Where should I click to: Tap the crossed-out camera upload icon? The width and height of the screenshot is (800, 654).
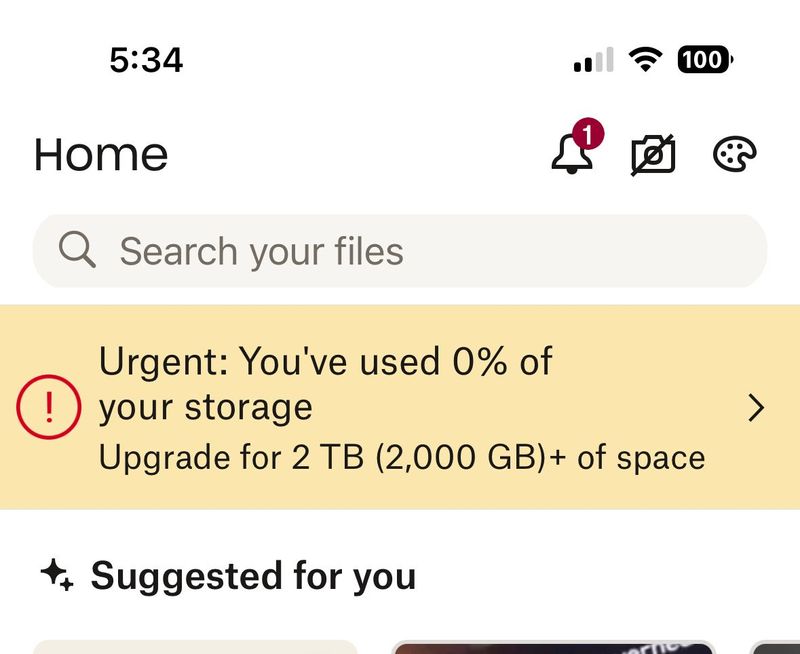coord(653,155)
